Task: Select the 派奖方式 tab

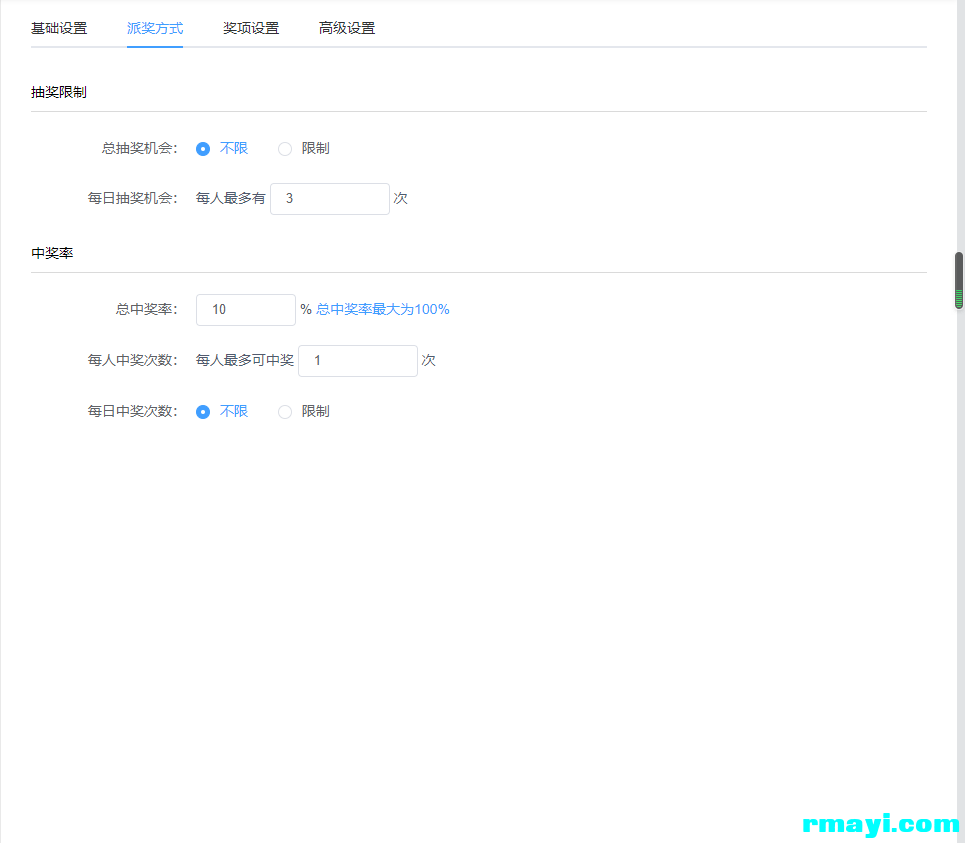Action: pos(155,28)
